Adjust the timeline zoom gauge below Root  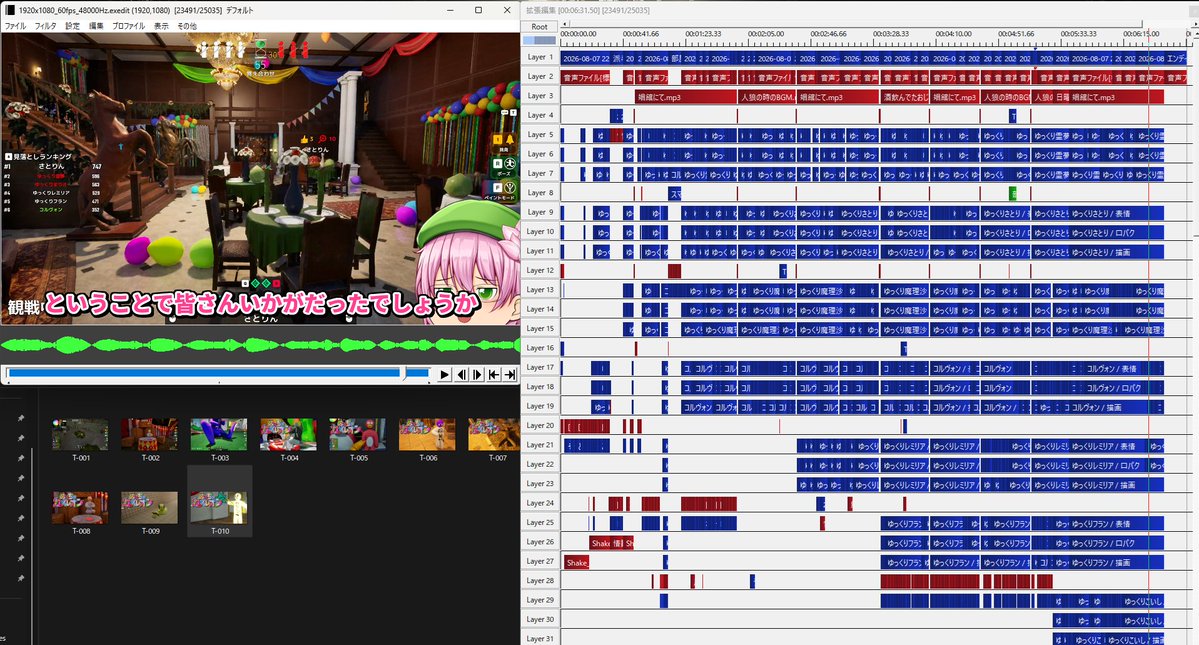coord(539,41)
